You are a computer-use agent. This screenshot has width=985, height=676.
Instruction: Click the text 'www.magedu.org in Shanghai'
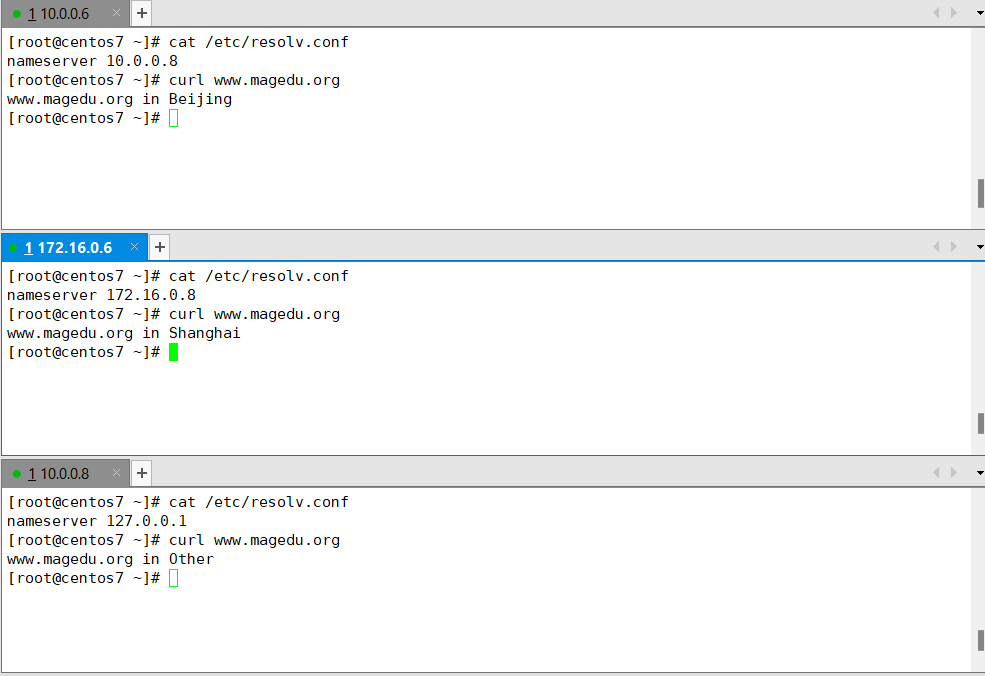point(124,333)
